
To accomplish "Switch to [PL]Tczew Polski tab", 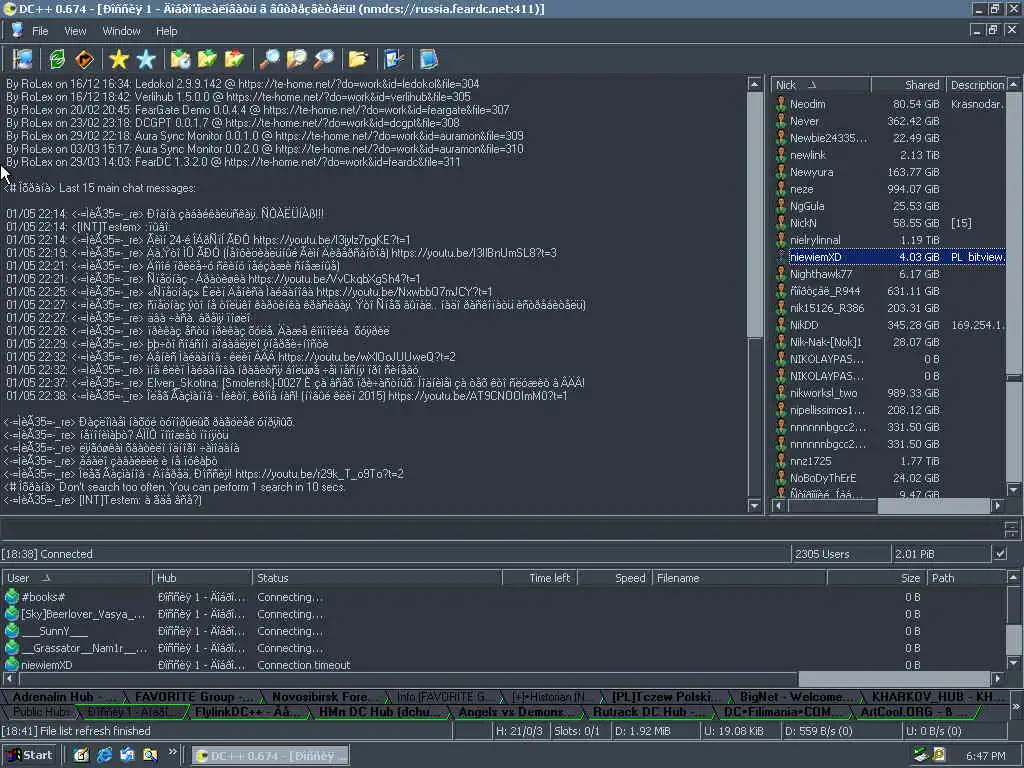I will [x=666, y=697].
